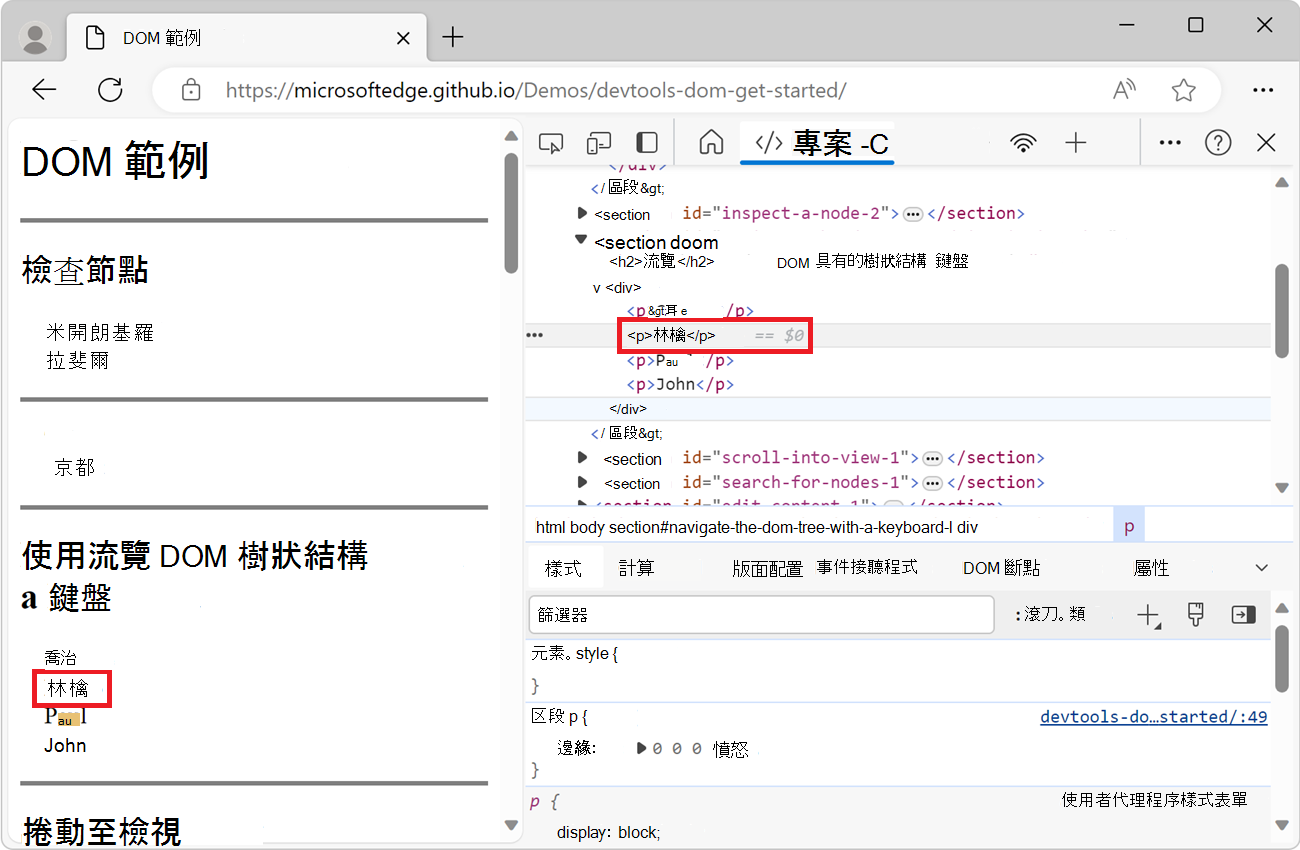Open node actions dots beside 林檎 row
The width and height of the screenshot is (1300, 850).
pyautogui.click(x=535, y=335)
